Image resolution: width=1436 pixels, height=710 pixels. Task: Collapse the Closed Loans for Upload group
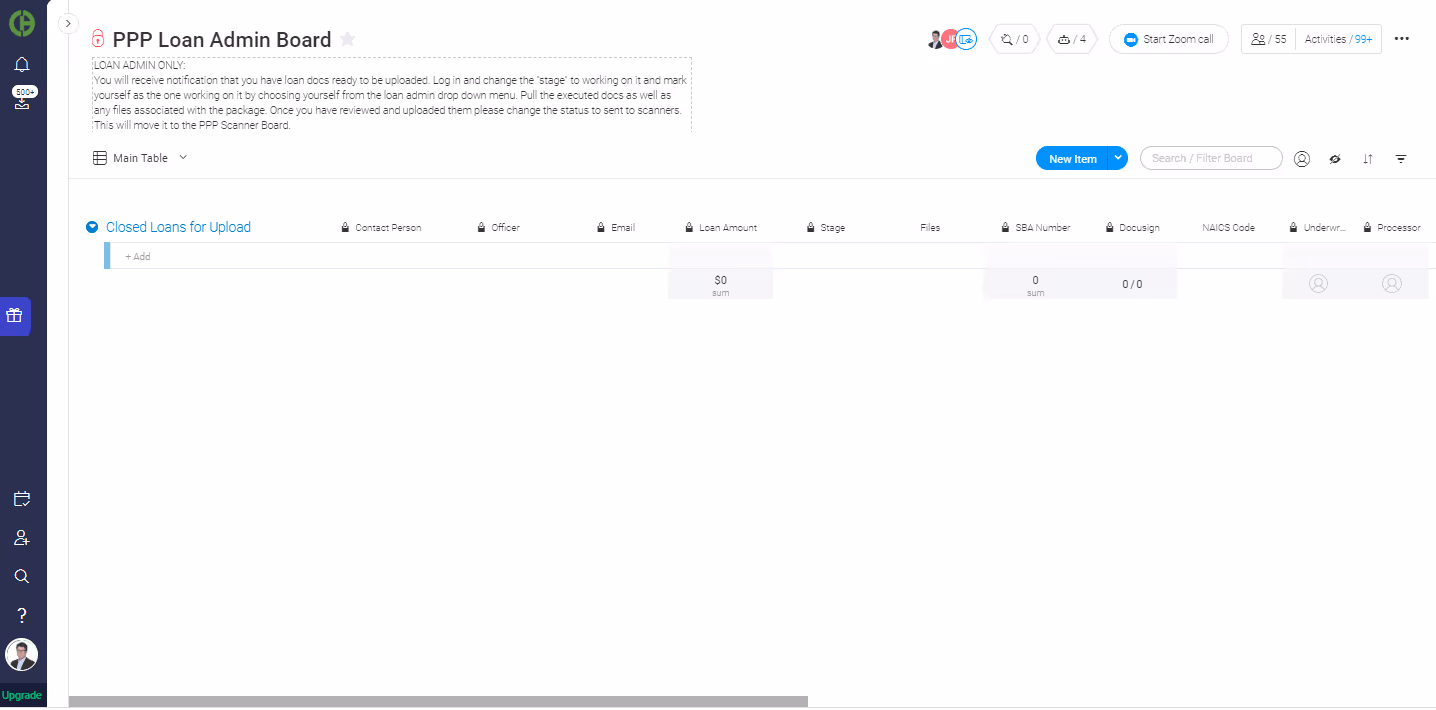92,227
